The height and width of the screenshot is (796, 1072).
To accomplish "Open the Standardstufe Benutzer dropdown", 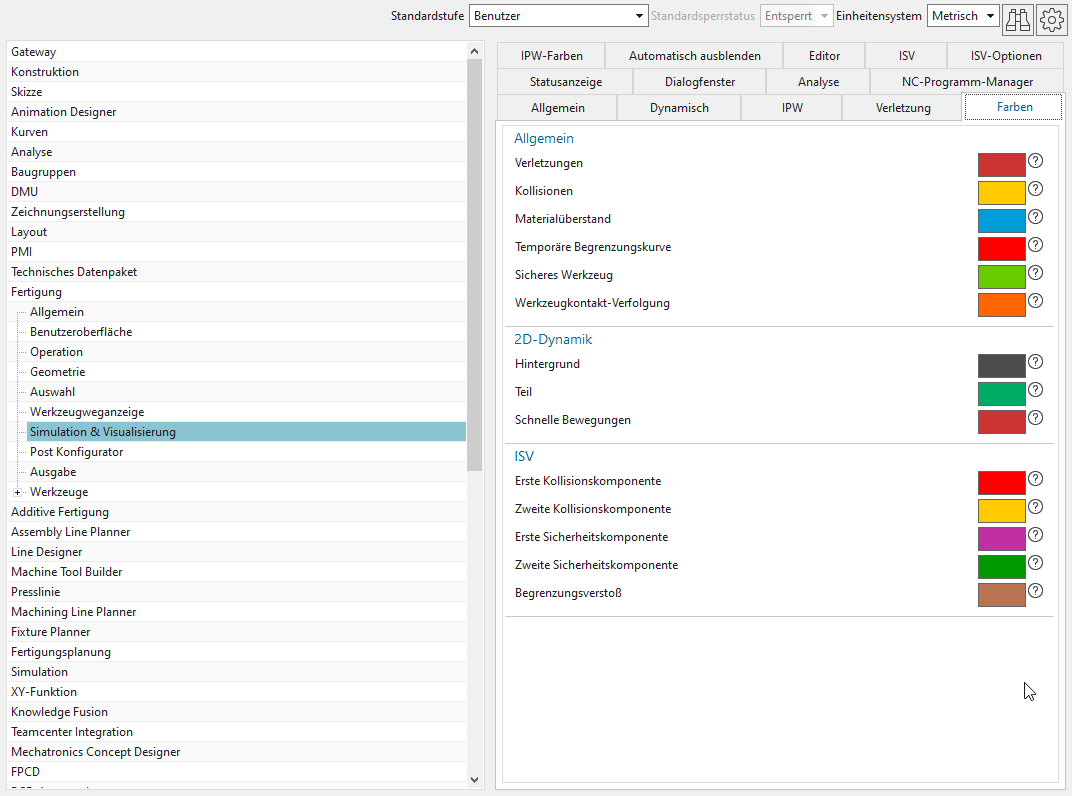I will pos(559,16).
